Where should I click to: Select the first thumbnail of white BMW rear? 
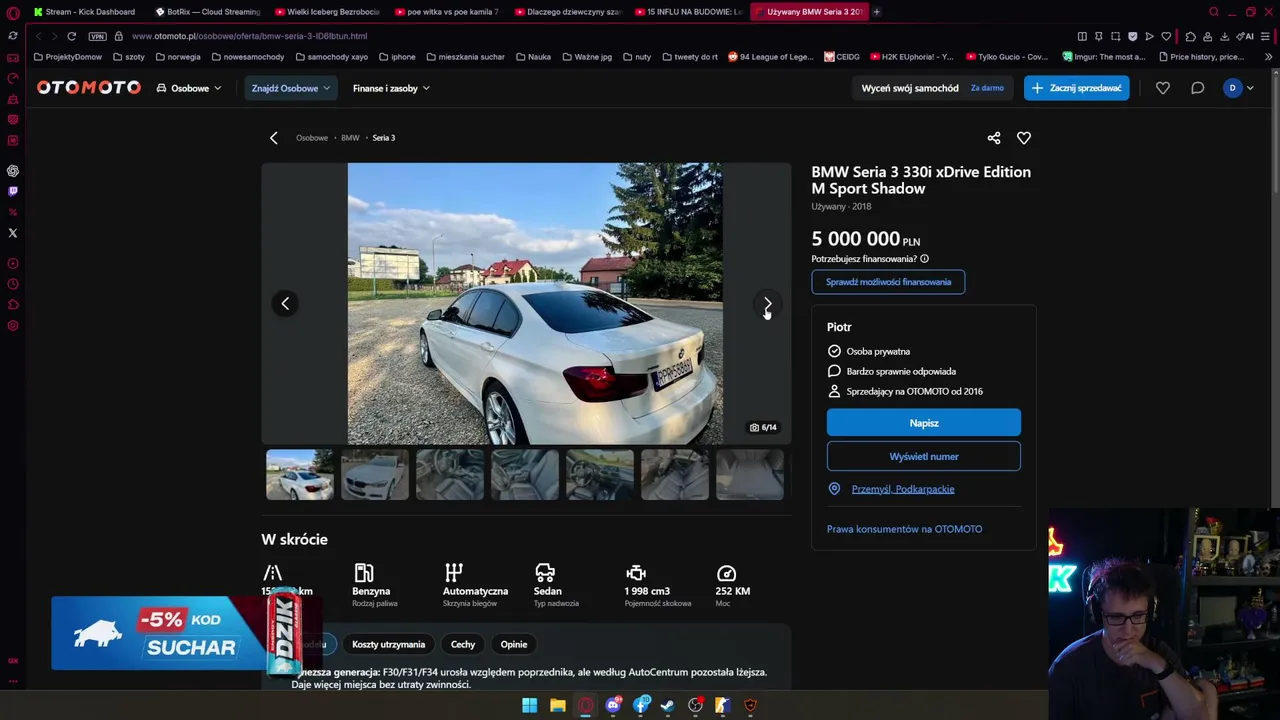click(300, 474)
